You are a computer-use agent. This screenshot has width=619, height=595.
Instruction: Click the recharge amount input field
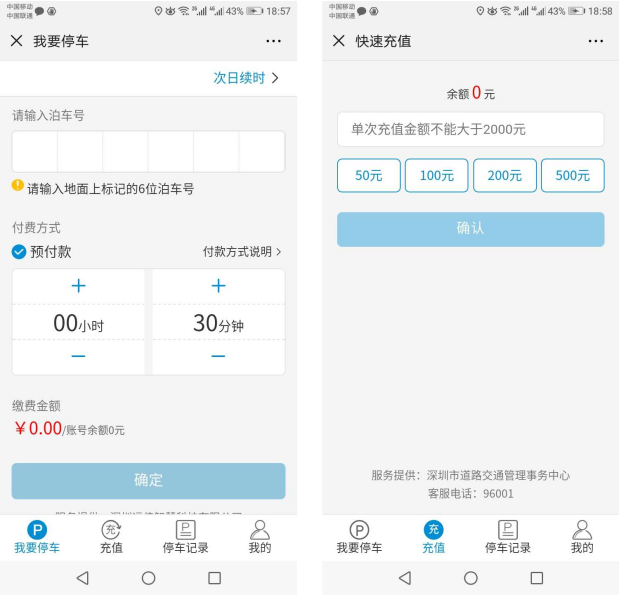pyautogui.click(x=471, y=129)
